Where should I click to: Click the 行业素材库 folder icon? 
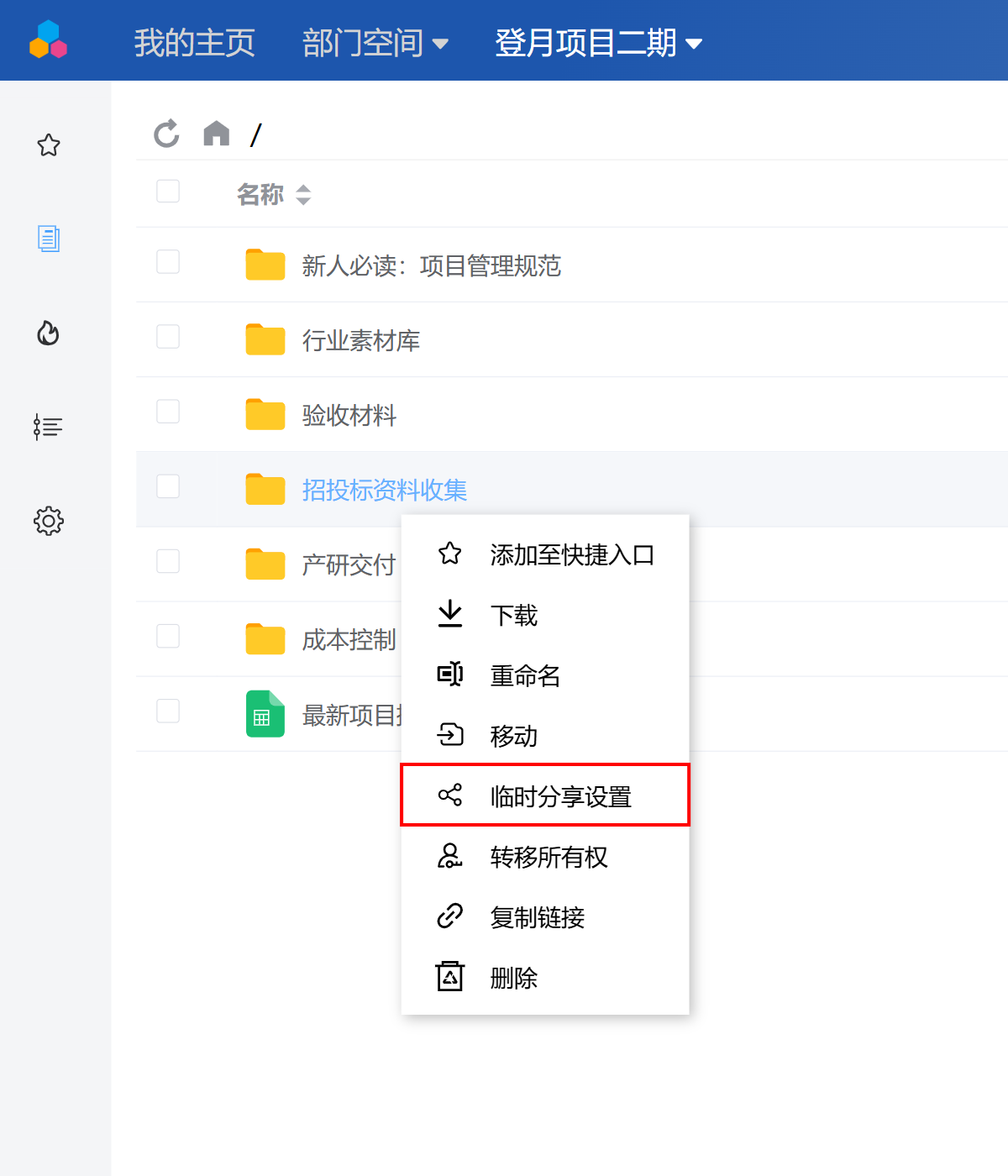click(265, 339)
